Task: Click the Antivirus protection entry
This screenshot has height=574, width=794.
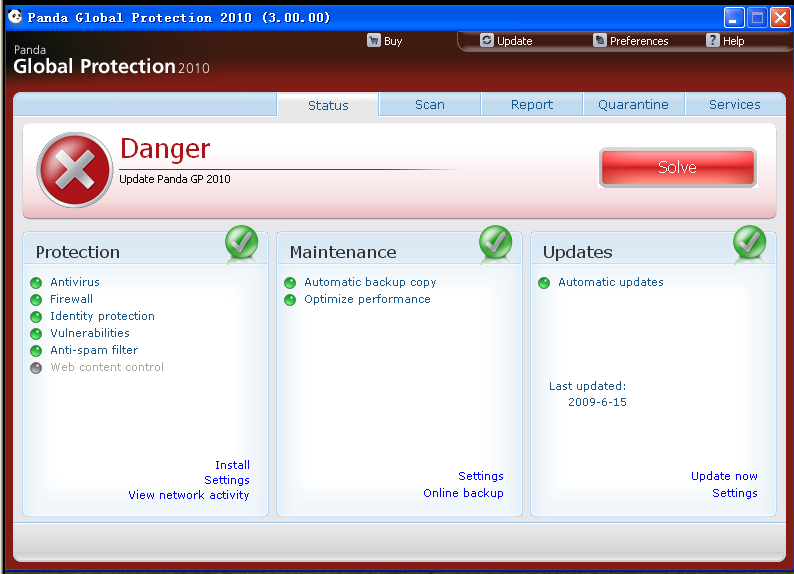Action: pos(75,282)
